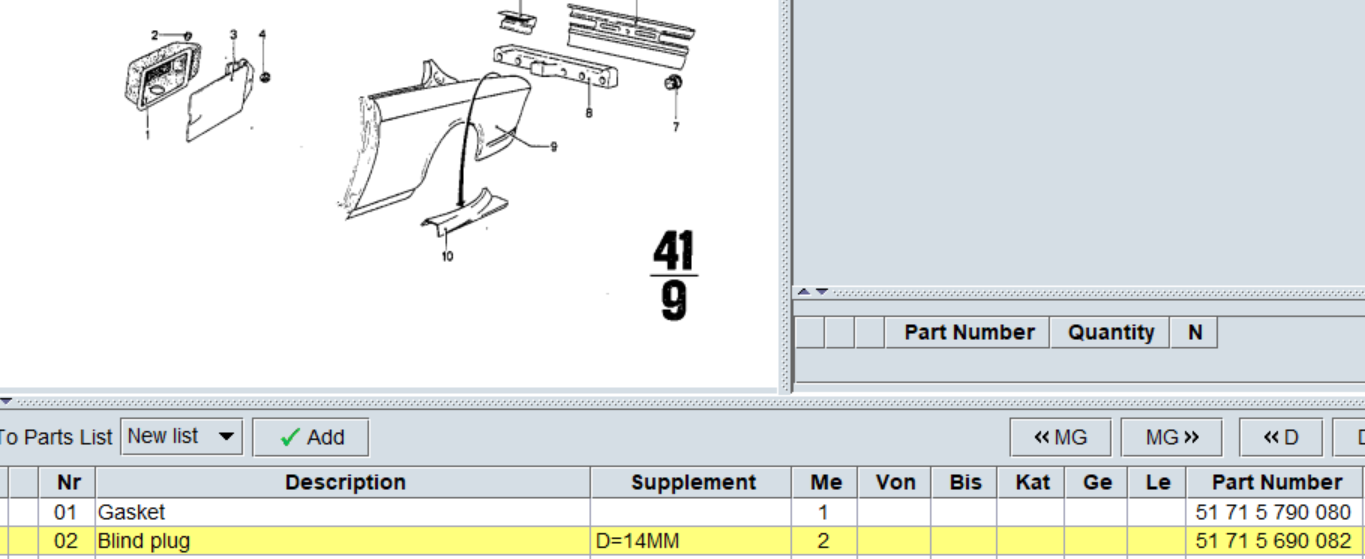This screenshot has width=1365, height=559.
Task: Click the Supplement column header
Action: [692, 482]
